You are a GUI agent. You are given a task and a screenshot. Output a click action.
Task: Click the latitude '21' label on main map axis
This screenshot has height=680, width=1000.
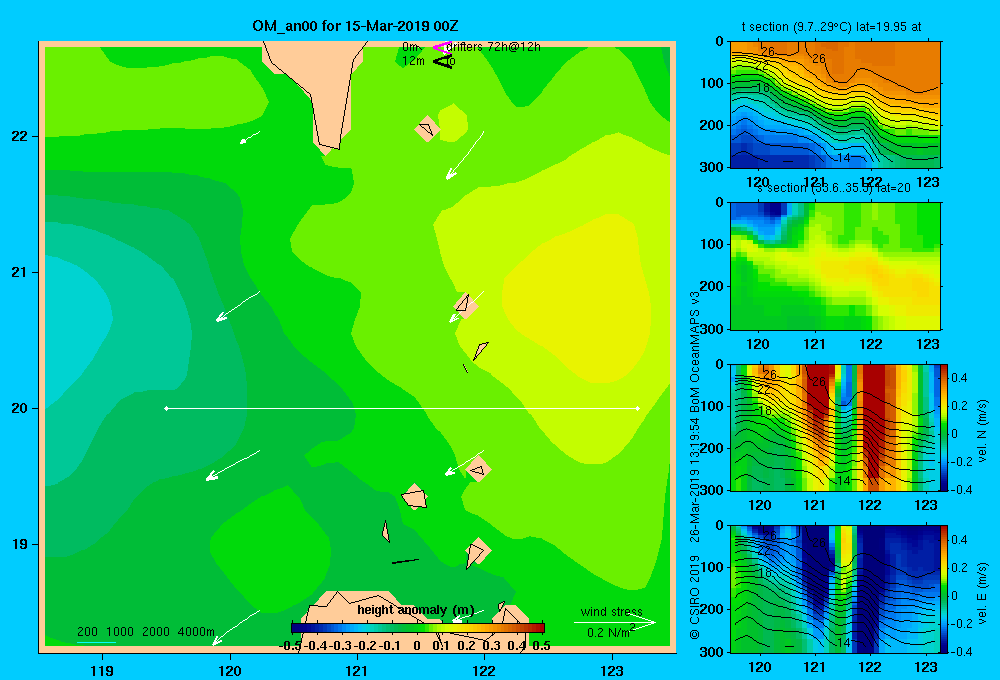pyautogui.click(x=19, y=272)
